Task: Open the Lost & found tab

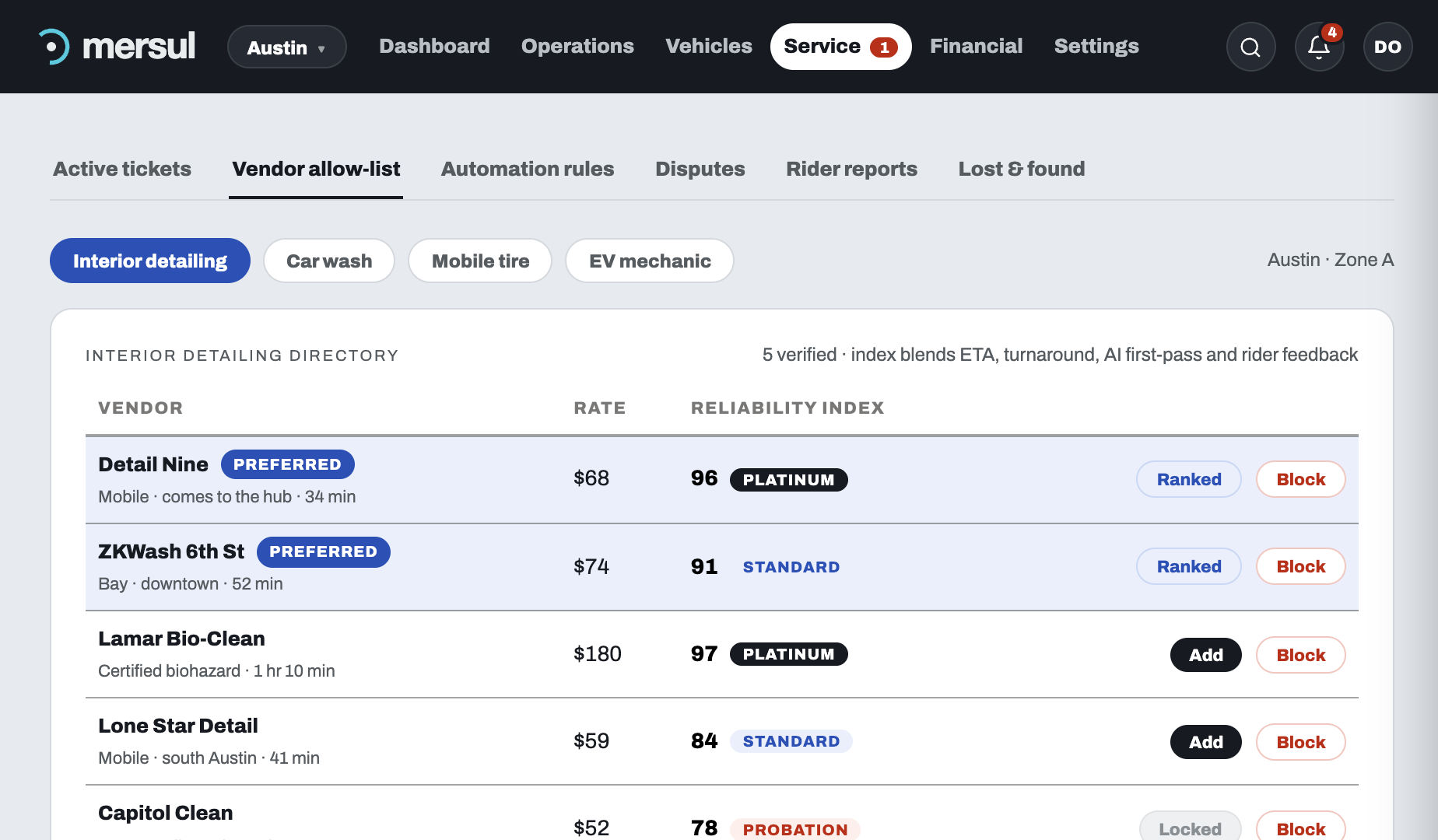Action: tap(1022, 169)
